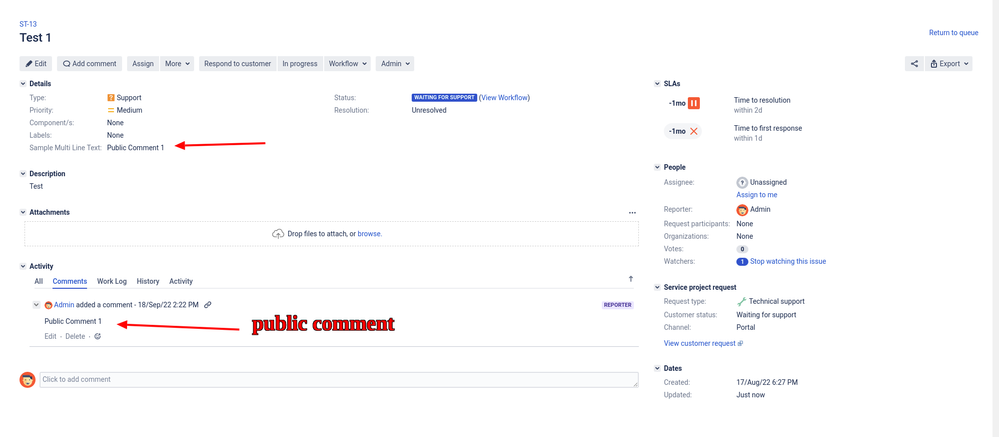Click the watchers count badge
999x437 pixels.
tap(742, 261)
